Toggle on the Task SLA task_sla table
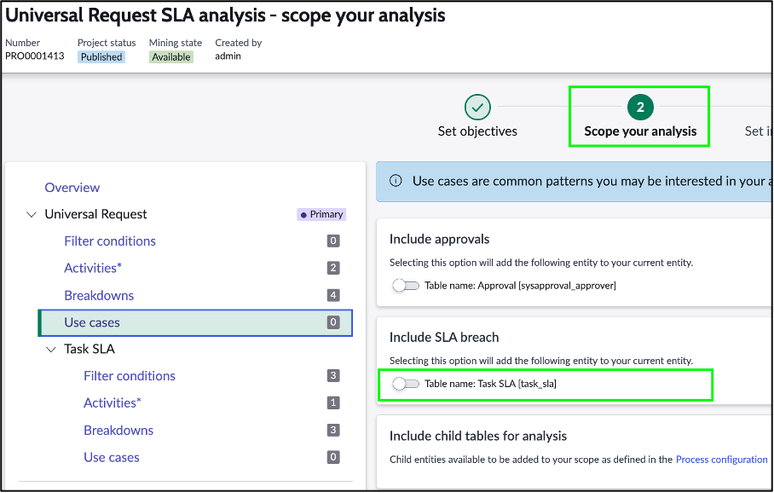The height and width of the screenshot is (493, 774). pyautogui.click(x=406, y=383)
